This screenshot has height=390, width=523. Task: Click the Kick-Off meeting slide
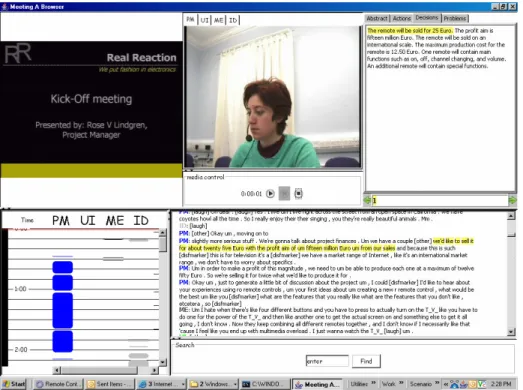(91, 109)
